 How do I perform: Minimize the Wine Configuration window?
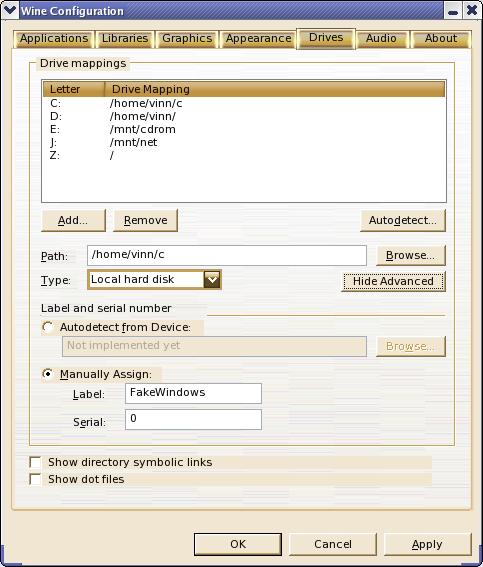coord(453,11)
